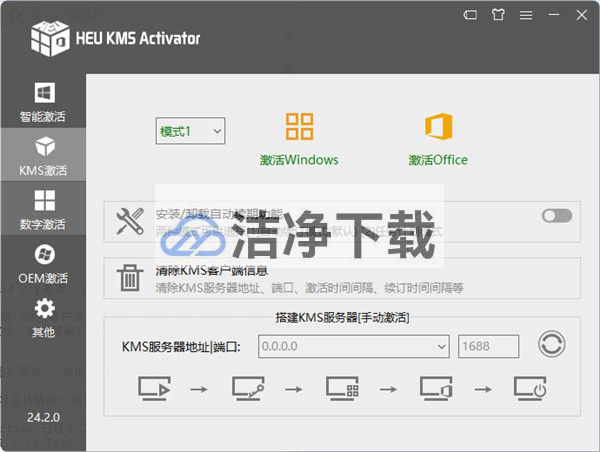Click the 清除KMS服务器地址 description line

click(310, 287)
